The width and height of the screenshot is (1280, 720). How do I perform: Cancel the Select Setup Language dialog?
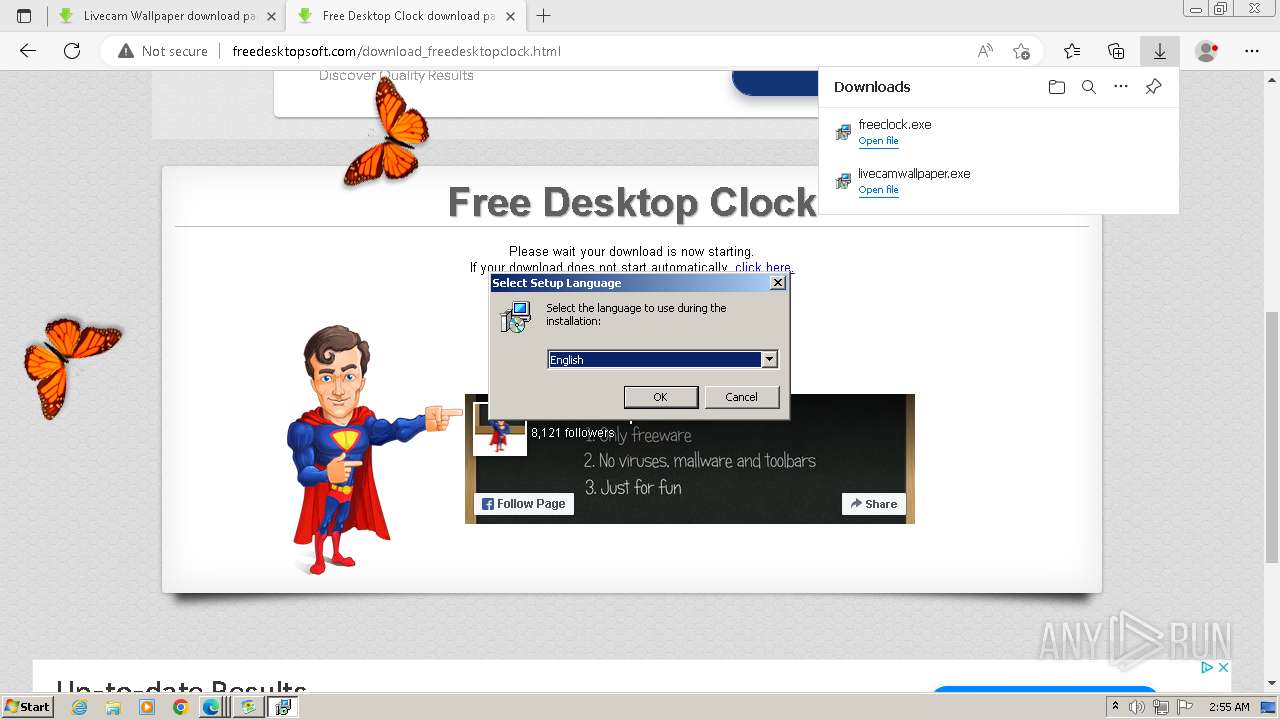(741, 397)
